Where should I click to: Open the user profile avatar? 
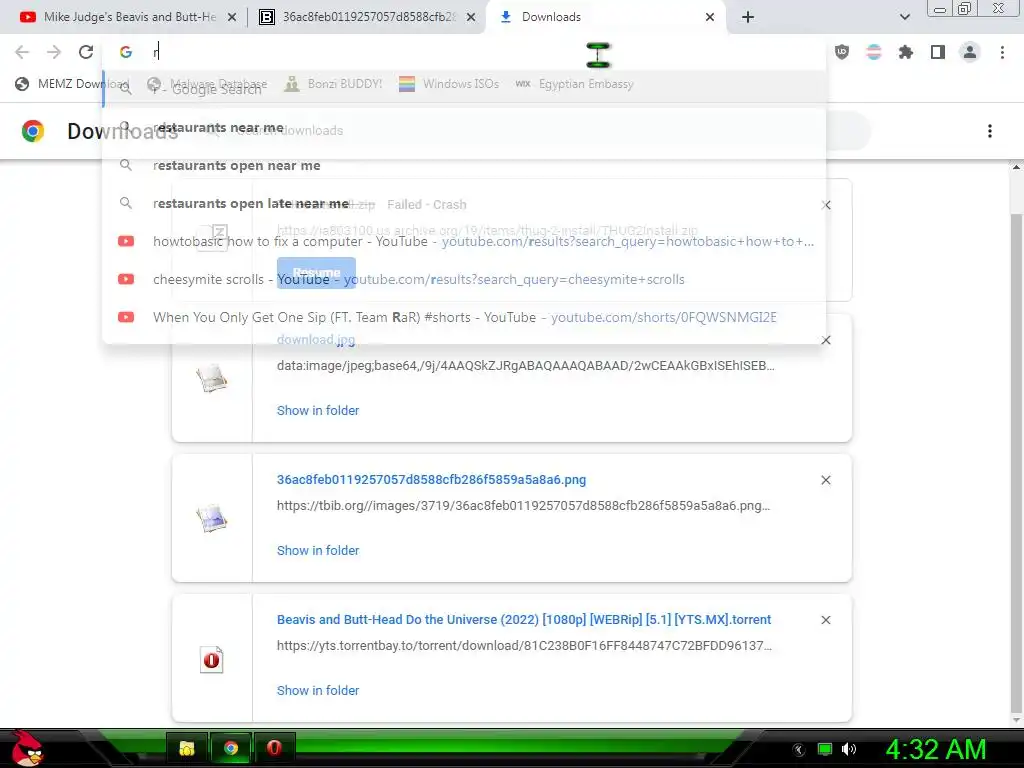tap(970, 52)
